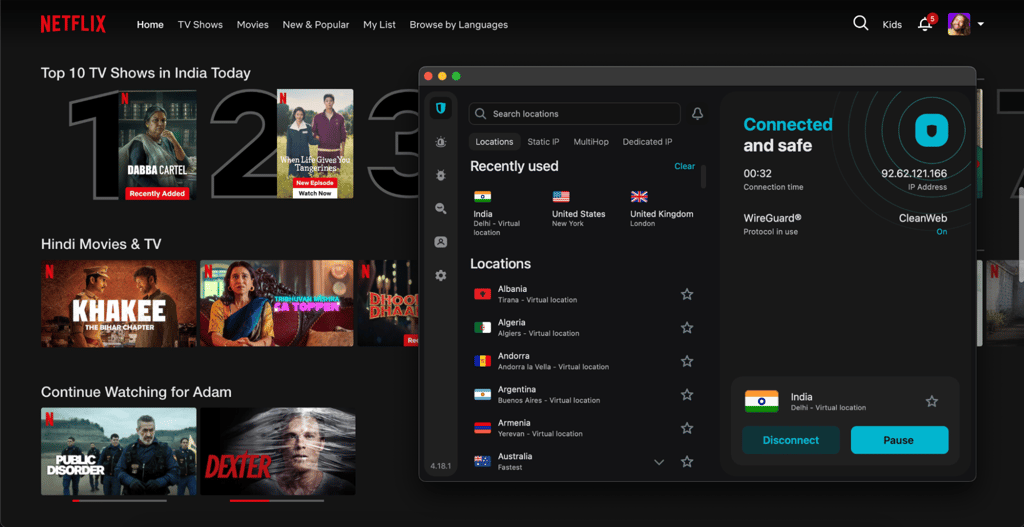Screen dimensions: 1024x527
Task: Open the Dexter thumbnail
Action: 278,451
